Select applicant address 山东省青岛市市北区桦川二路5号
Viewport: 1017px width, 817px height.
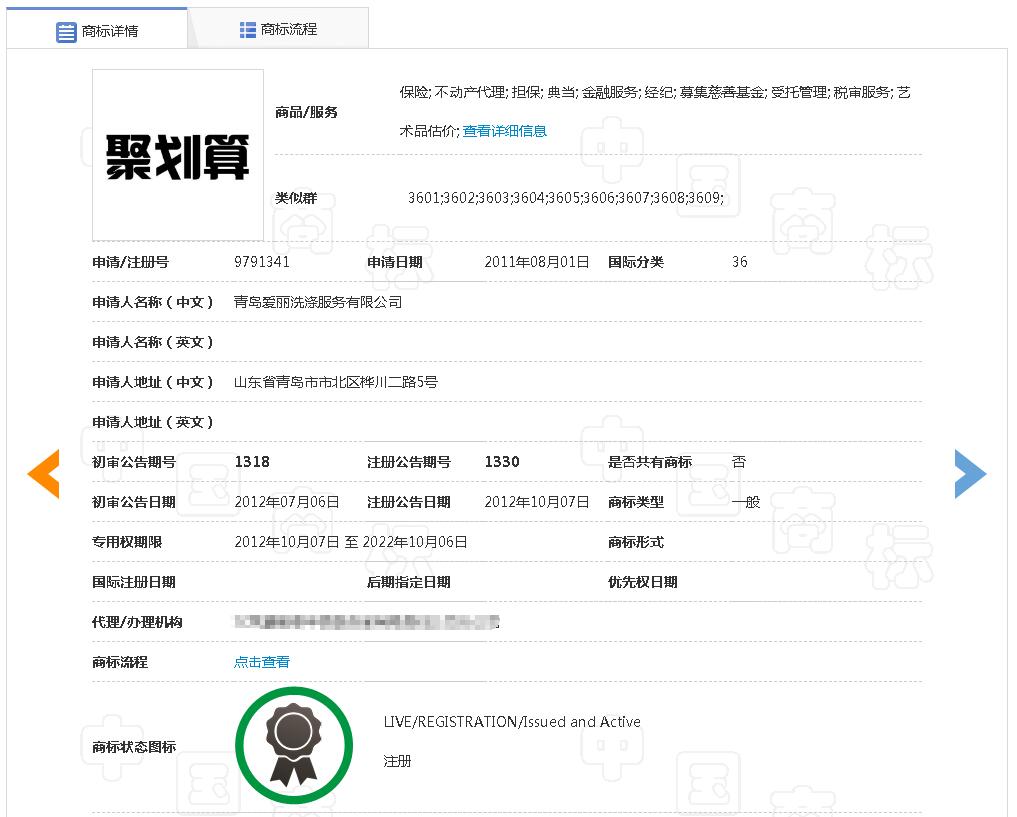click(336, 382)
